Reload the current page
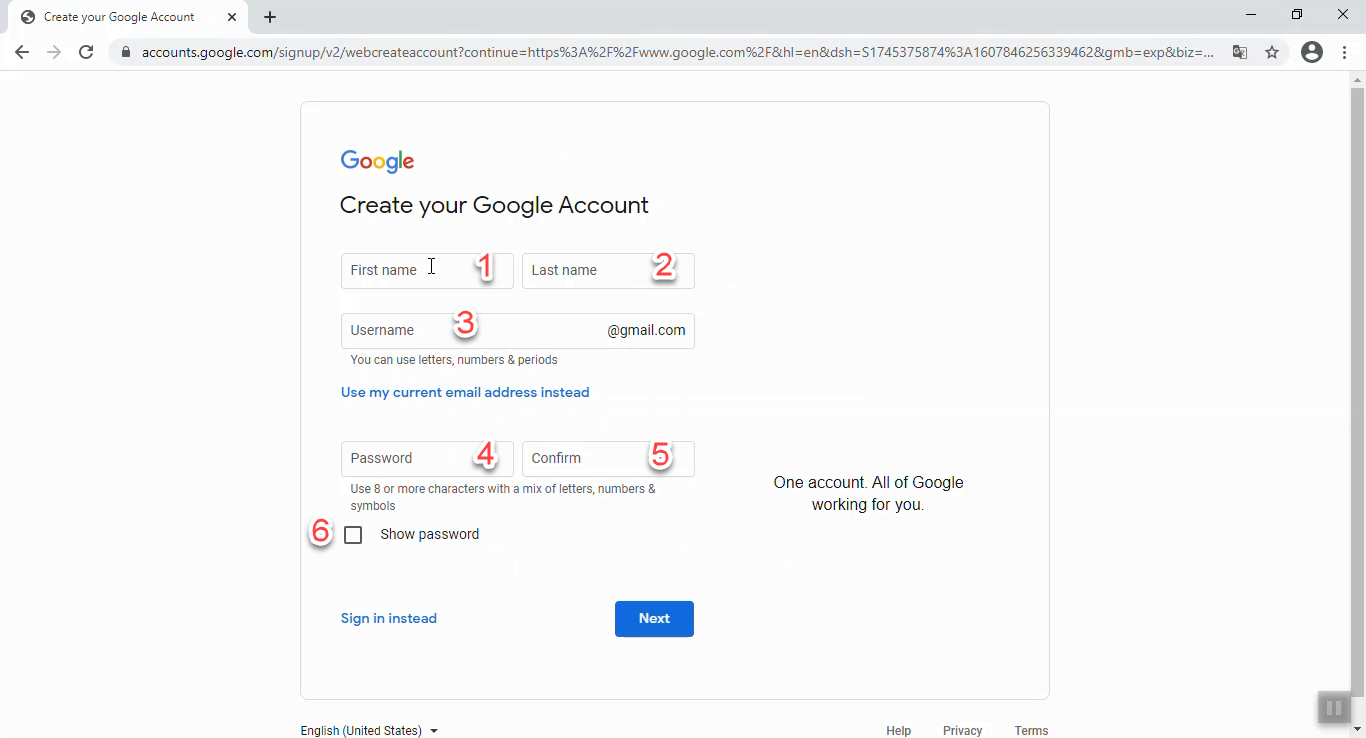1366x738 pixels. [86, 52]
